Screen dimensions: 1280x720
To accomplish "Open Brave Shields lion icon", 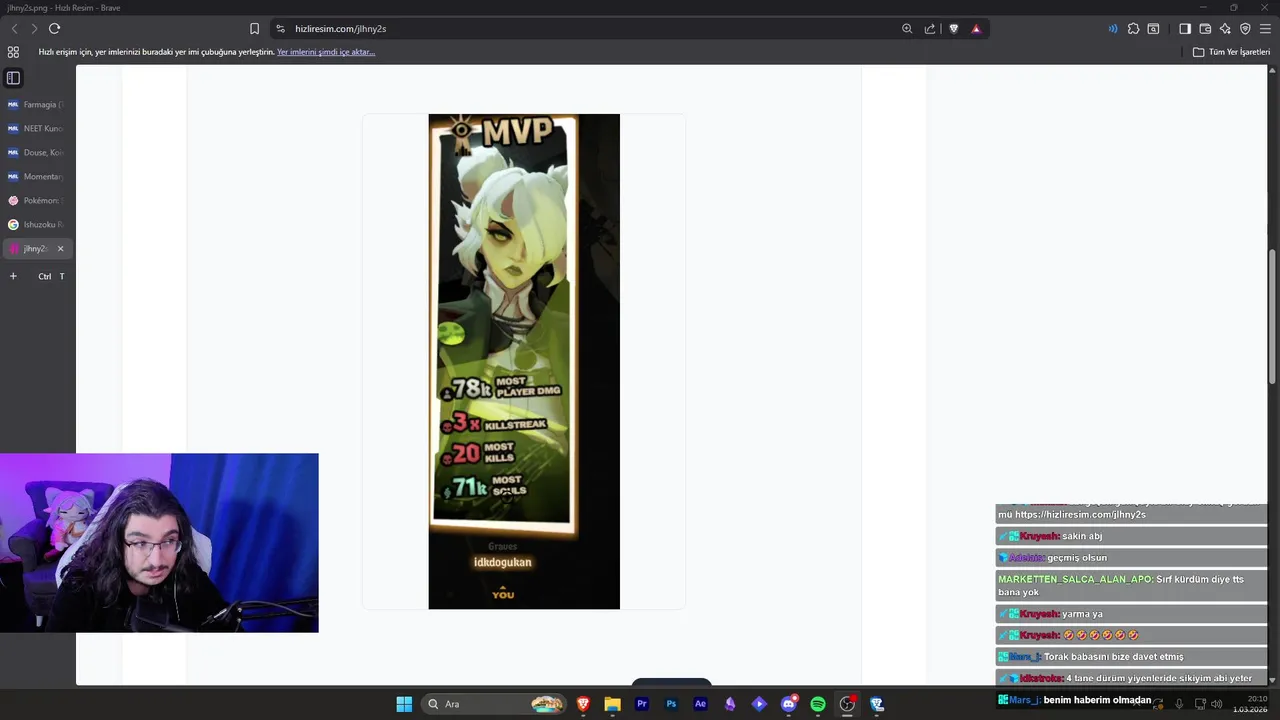I will [953, 29].
